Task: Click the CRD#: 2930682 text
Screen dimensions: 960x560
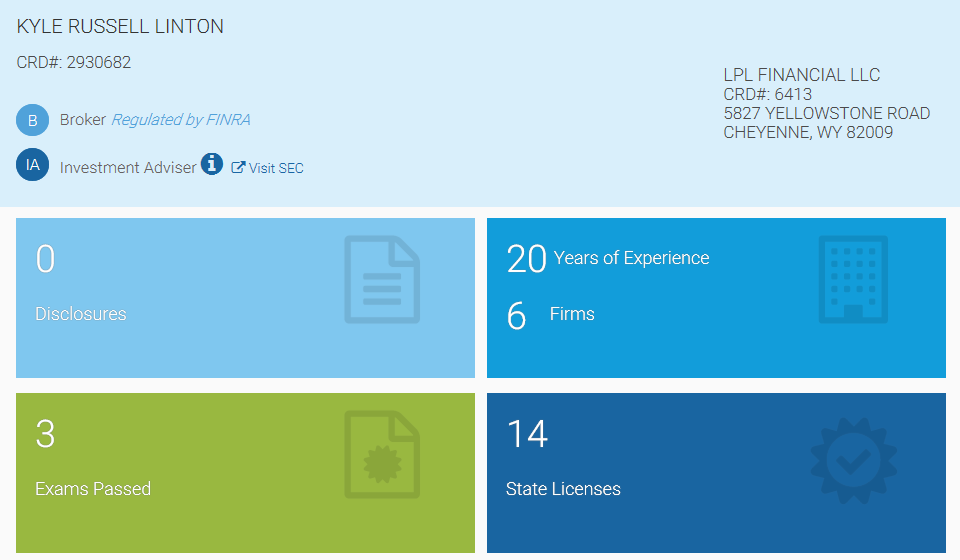Action: [x=73, y=62]
